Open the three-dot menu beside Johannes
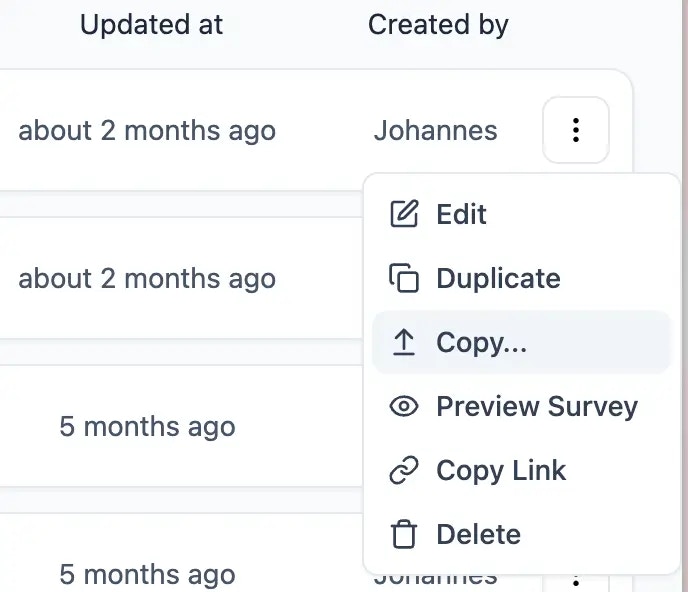This screenshot has height=592, width=688. point(576,130)
